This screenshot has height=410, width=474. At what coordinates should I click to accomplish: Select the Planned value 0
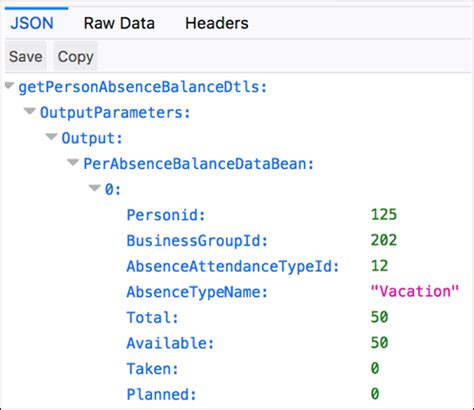pyautogui.click(x=375, y=394)
